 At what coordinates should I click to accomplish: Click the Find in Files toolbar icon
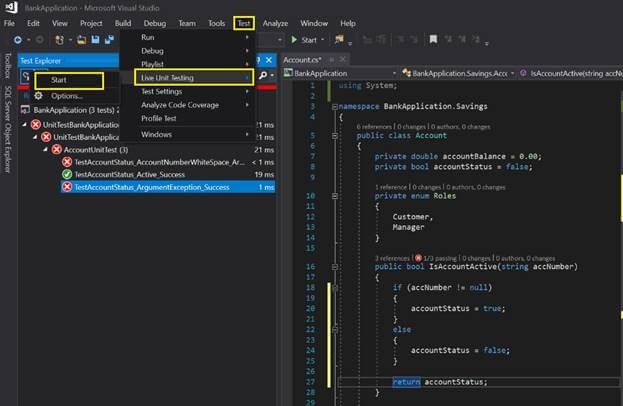(x=339, y=39)
